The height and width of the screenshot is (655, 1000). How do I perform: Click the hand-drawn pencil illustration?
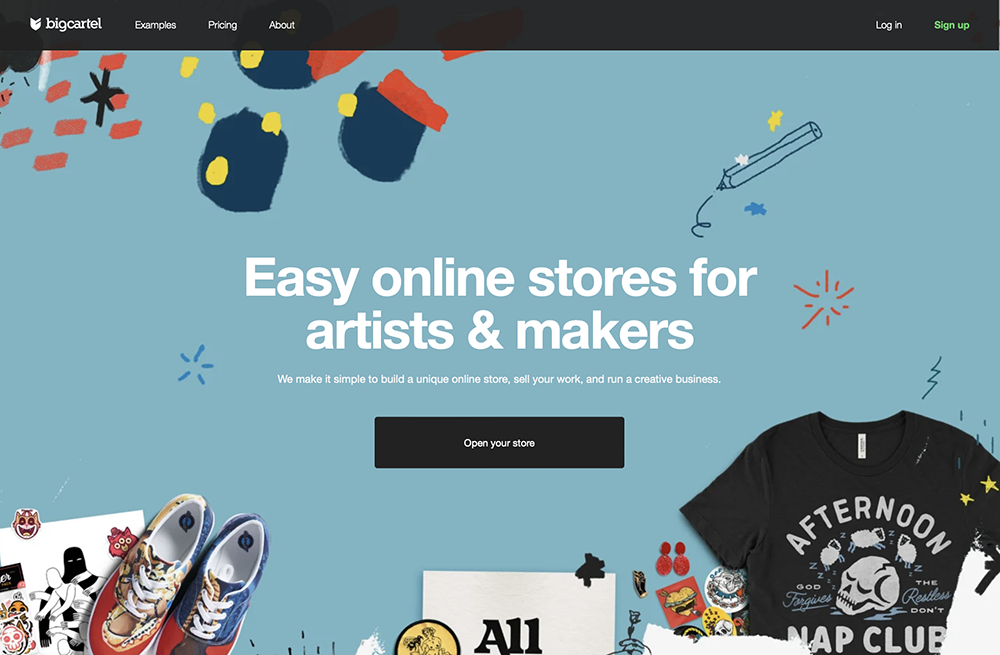click(x=758, y=175)
